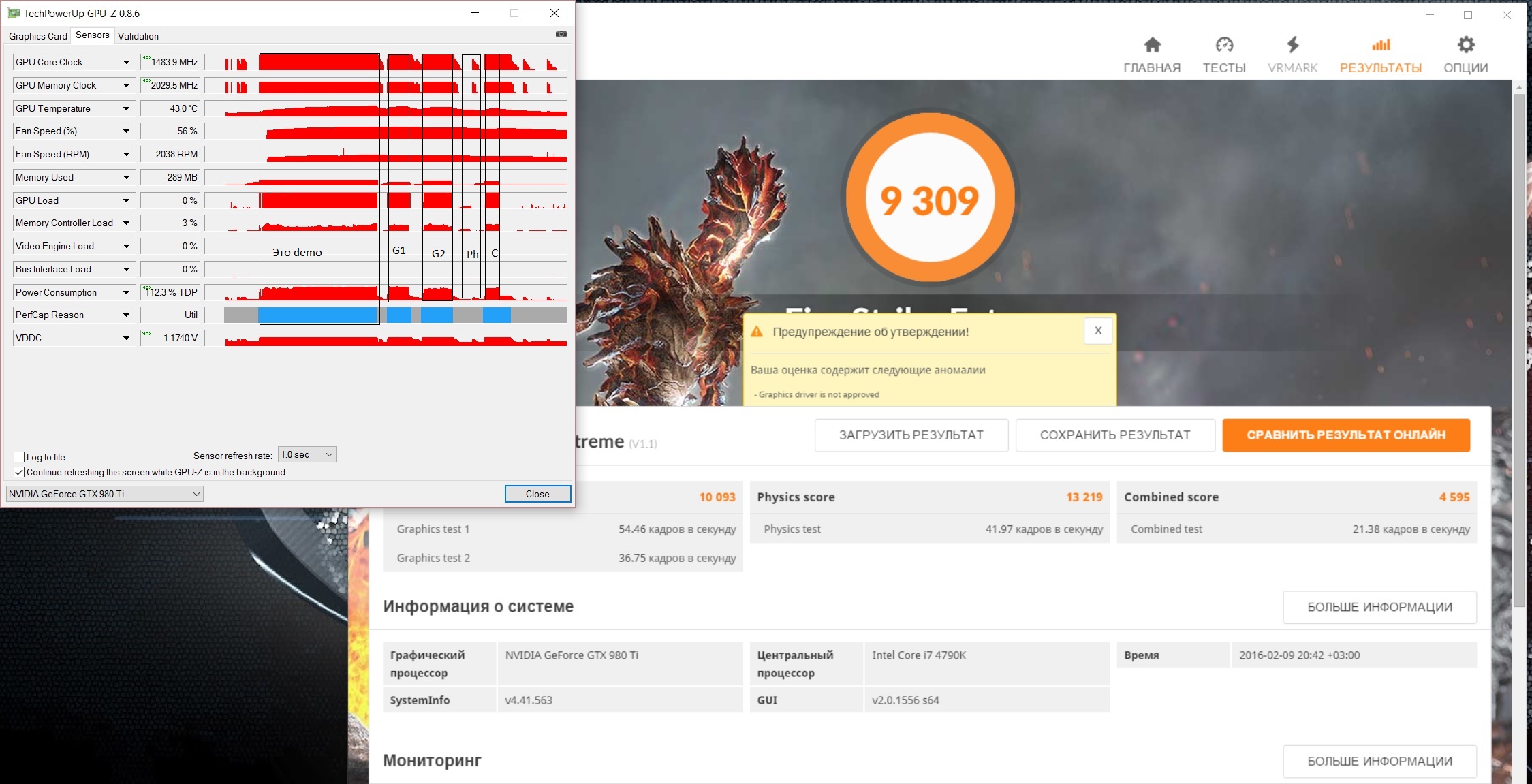Open the Results bar chart icon
This screenshot has height=784, width=1532.
(1381, 46)
